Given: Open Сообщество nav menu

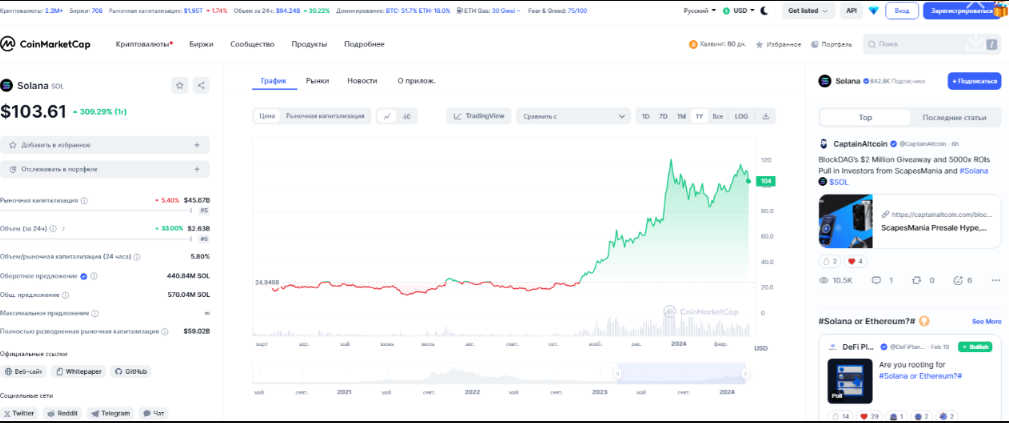Looking at the screenshot, I should (252, 44).
